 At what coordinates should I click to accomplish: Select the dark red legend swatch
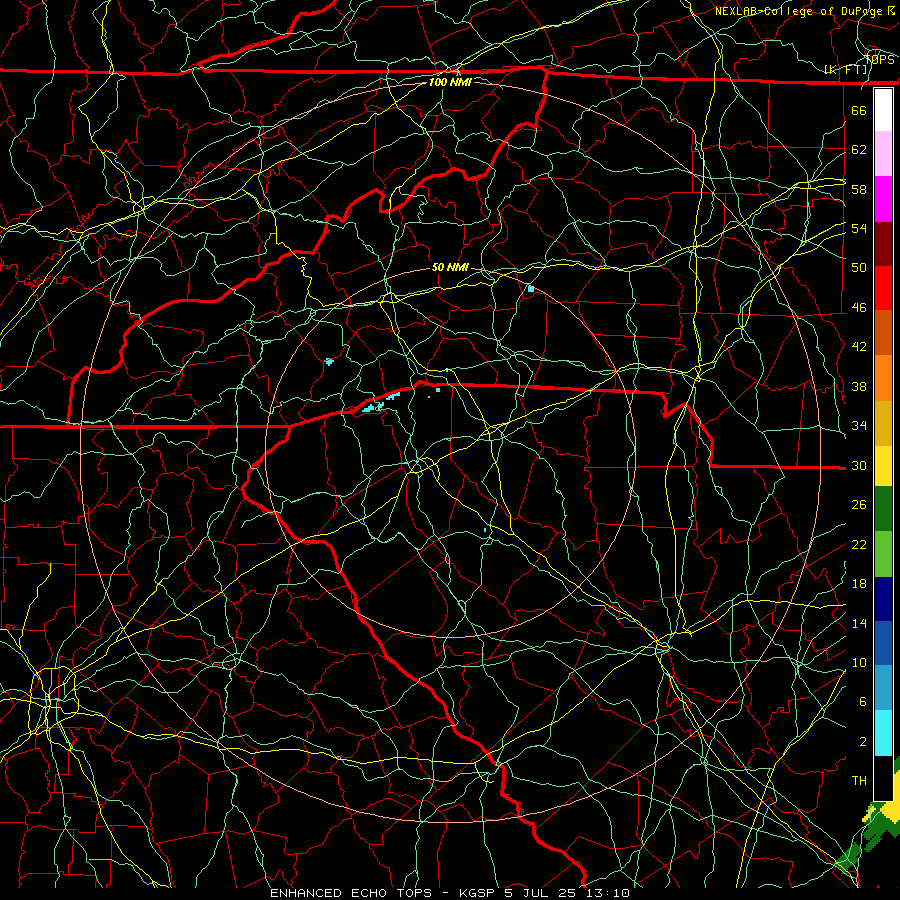pos(883,243)
